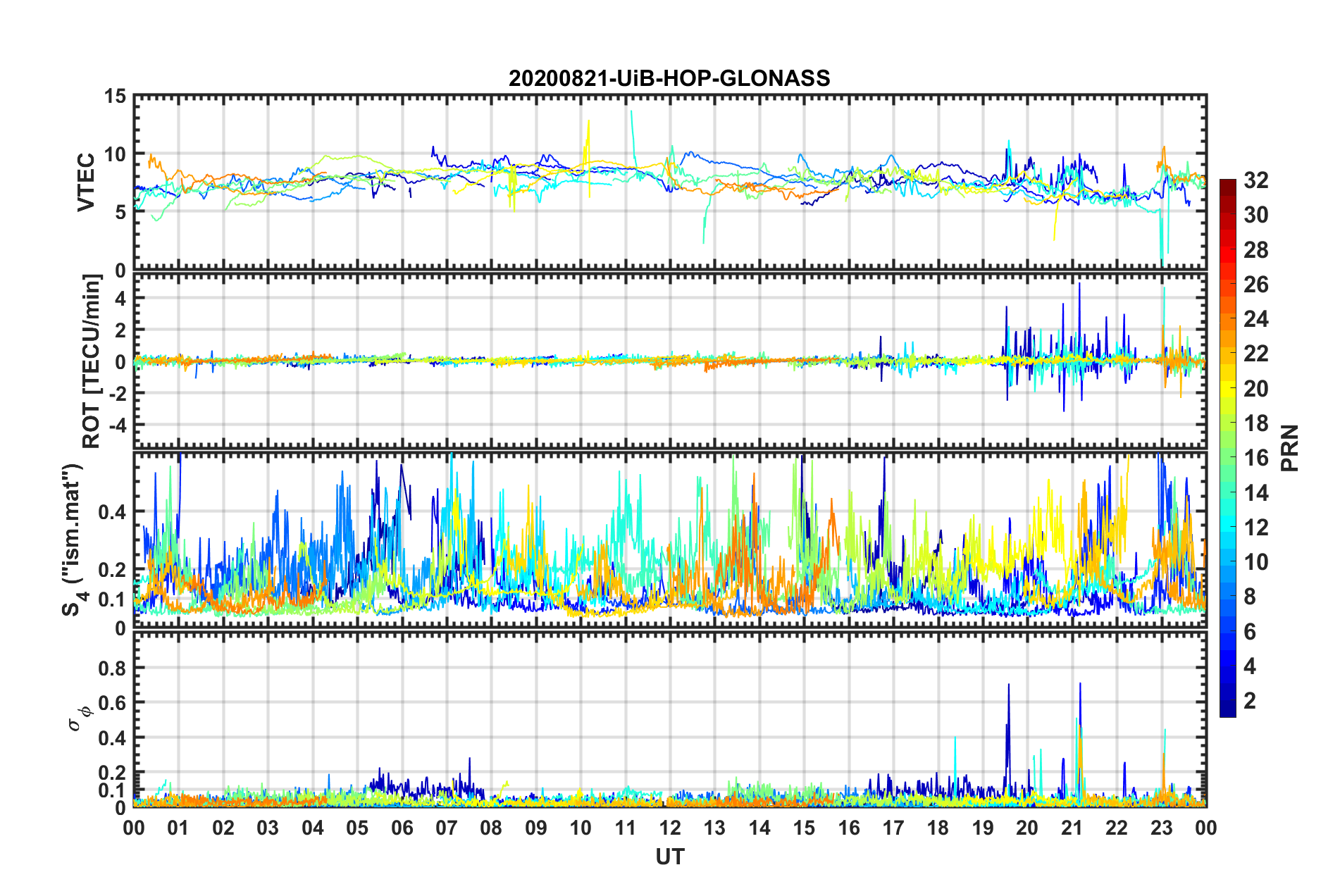Click the PRN colorbar label
Image resolution: width=1340 pixels, height=896 pixels.
pyautogui.click(x=1290, y=448)
